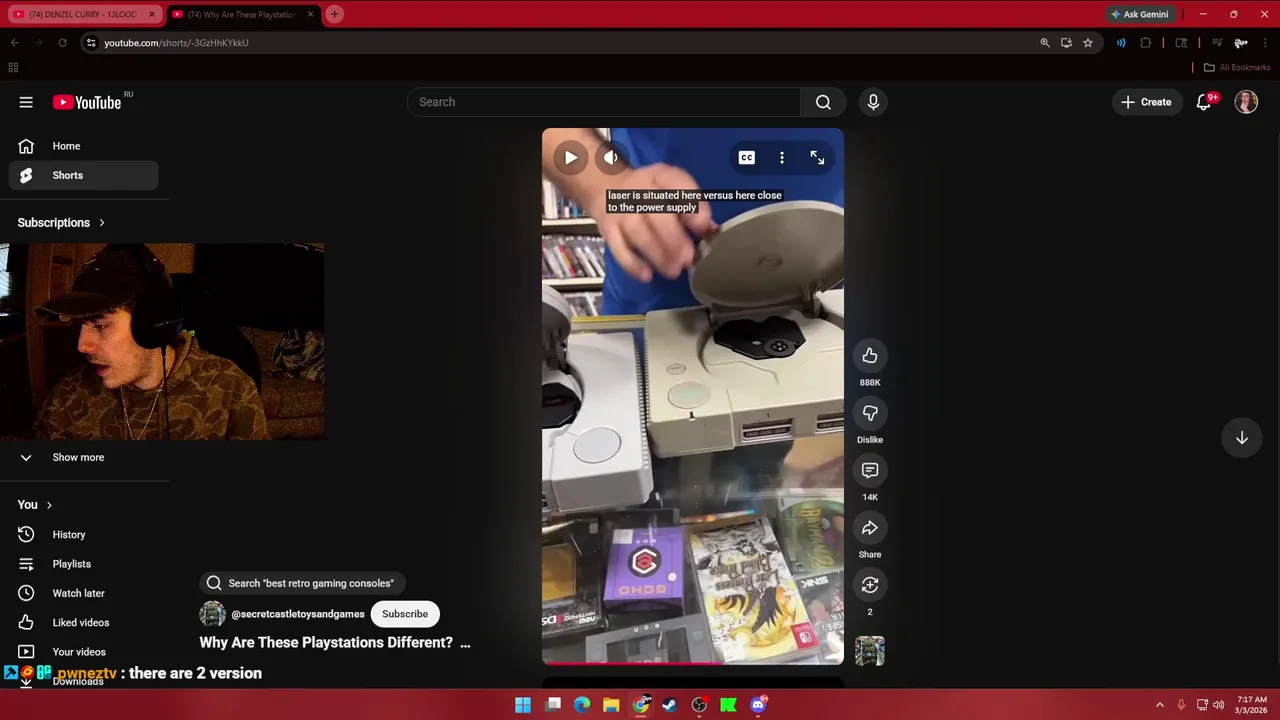Open the 14K comments panel
Viewport: 1280px width, 720px height.
click(x=870, y=470)
